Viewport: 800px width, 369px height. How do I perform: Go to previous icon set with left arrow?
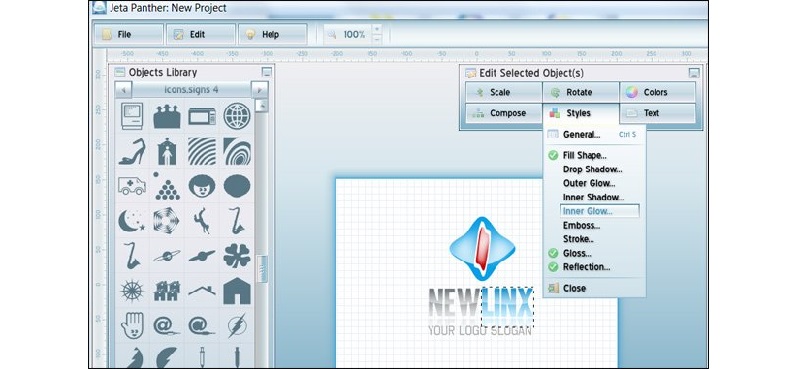pyautogui.click(x=123, y=90)
